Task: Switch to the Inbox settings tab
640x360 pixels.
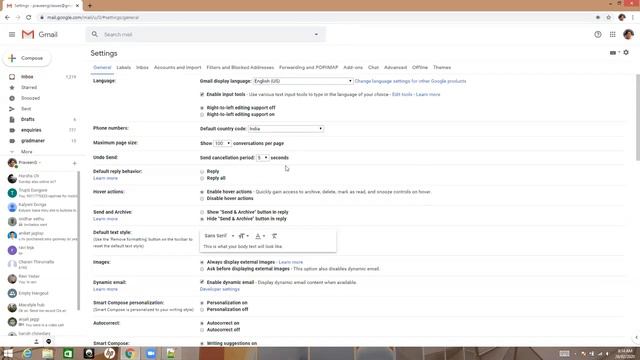Action: [x=142, y=67]
